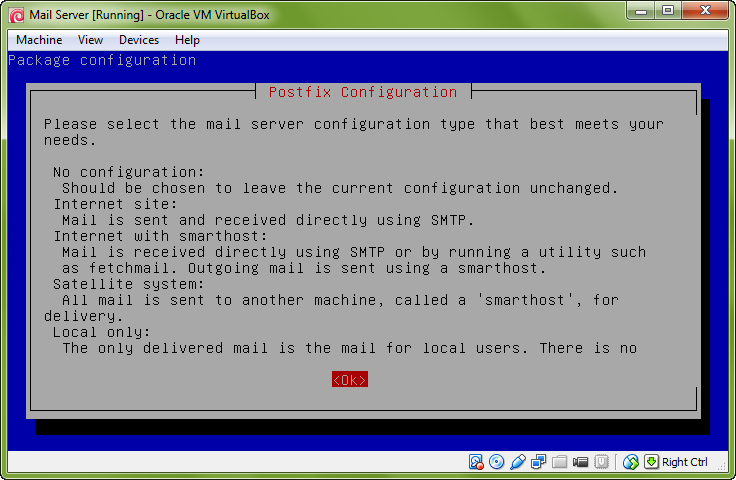Click 'Mail is sent and received directly' line
This screenshot has height=480, width=736.
coord(268,220)
